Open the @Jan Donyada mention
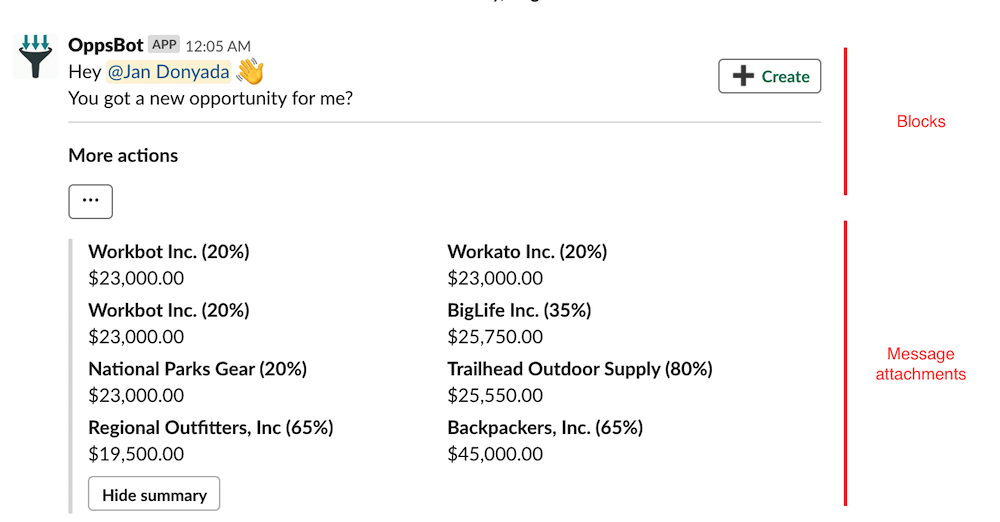1000x522 pixels. coord(168,72)
